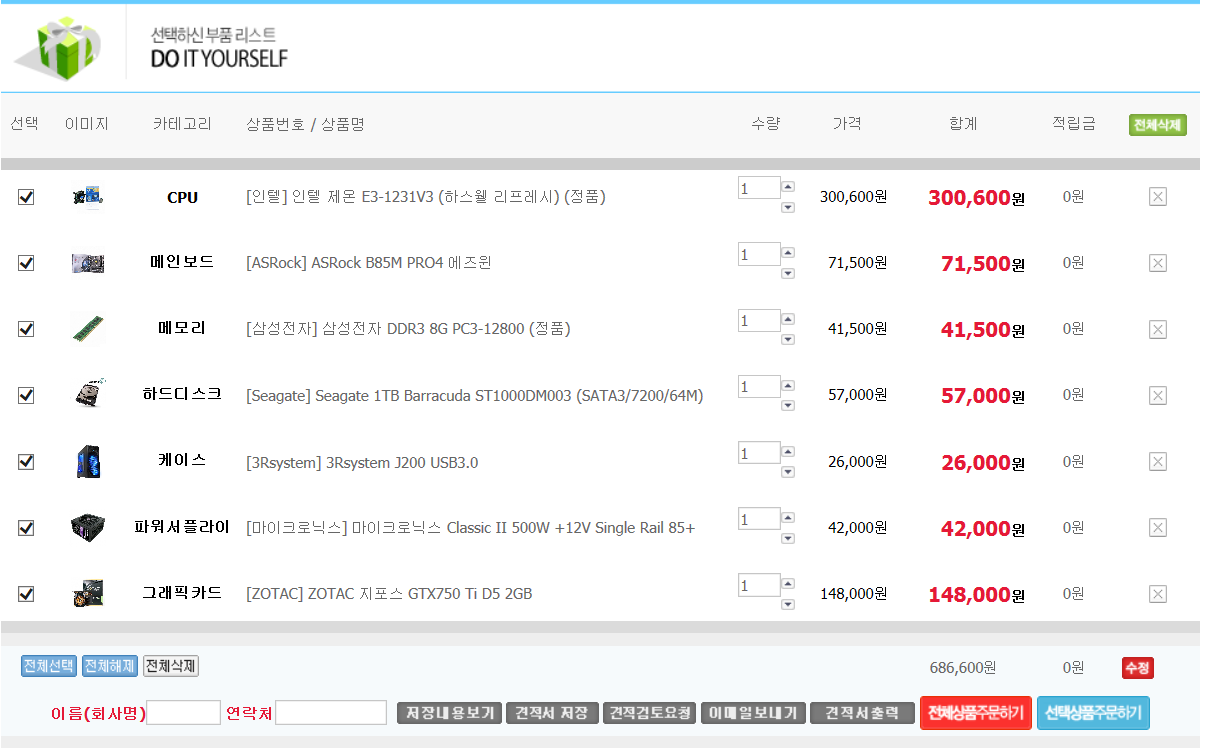
Task: Open the ZOTAC GTX750 Ti product link
Action: [x=389, y=594]
